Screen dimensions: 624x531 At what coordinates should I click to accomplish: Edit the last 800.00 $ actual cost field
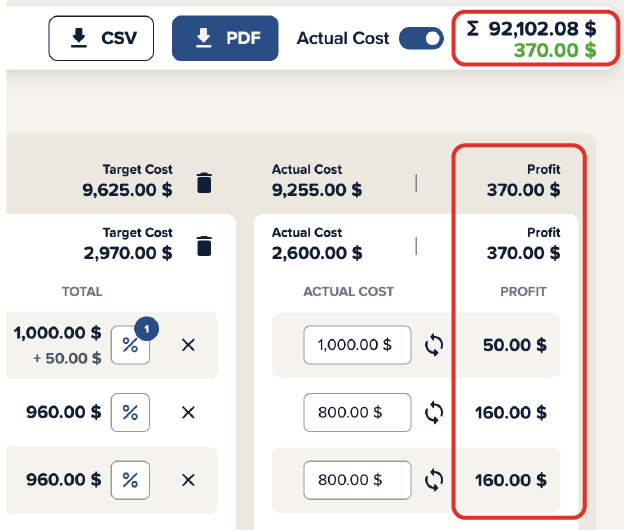point(357,480)
